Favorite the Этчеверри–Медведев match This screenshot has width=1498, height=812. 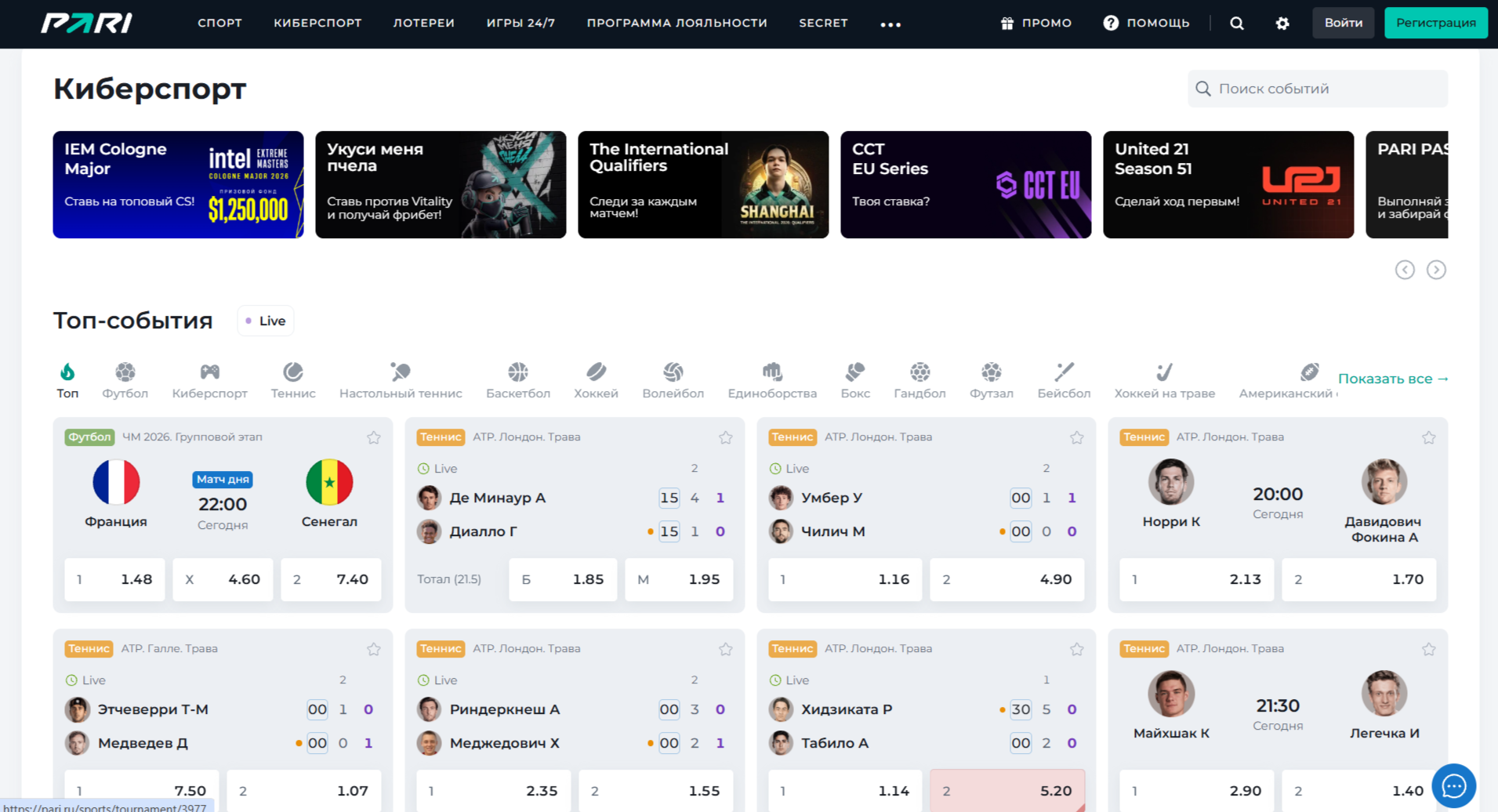coord(374,649)
